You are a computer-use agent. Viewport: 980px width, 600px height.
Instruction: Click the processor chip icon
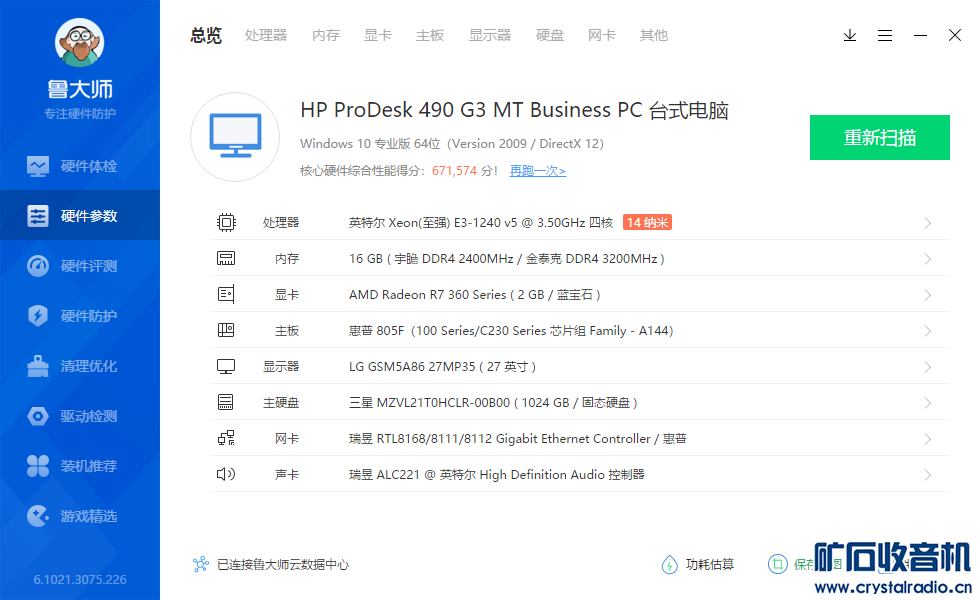click(x=226, y=222)
